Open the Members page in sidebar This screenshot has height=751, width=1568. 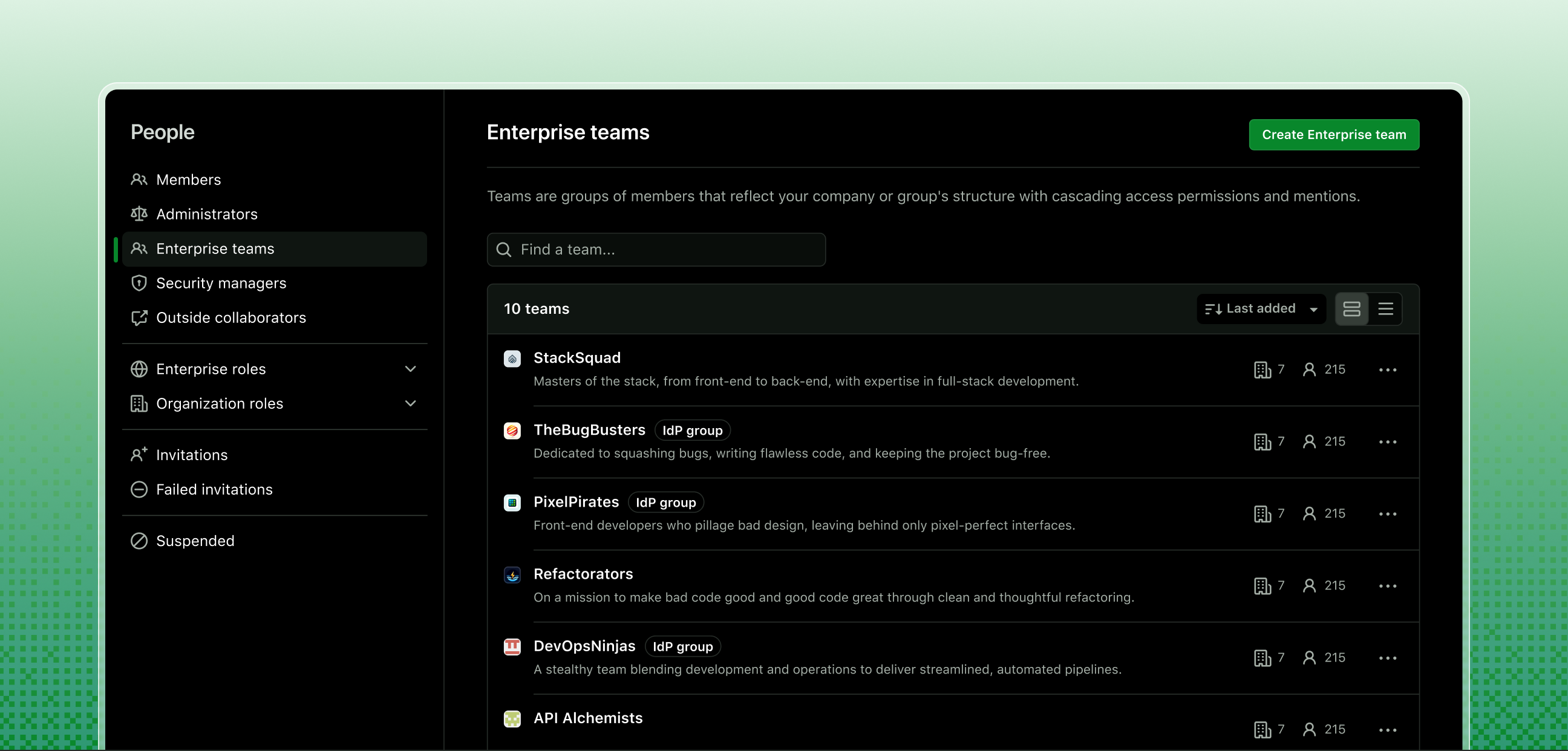[x=274, y=180]
